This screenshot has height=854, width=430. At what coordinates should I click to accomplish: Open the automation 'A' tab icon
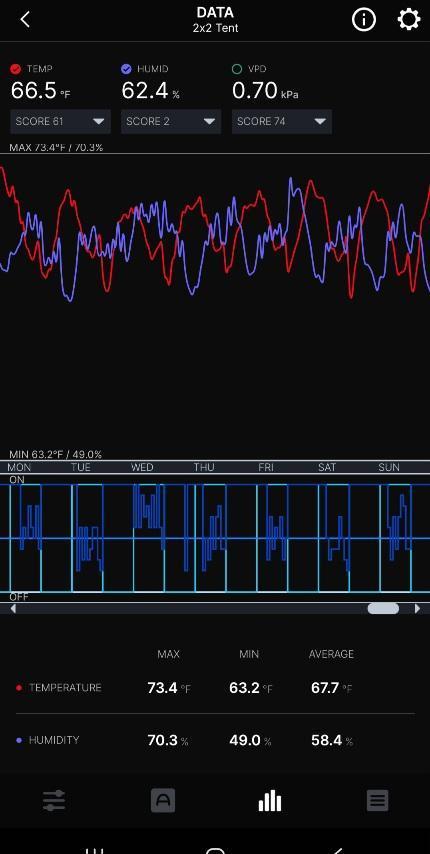pyautogui.click(x=163, y=801)
